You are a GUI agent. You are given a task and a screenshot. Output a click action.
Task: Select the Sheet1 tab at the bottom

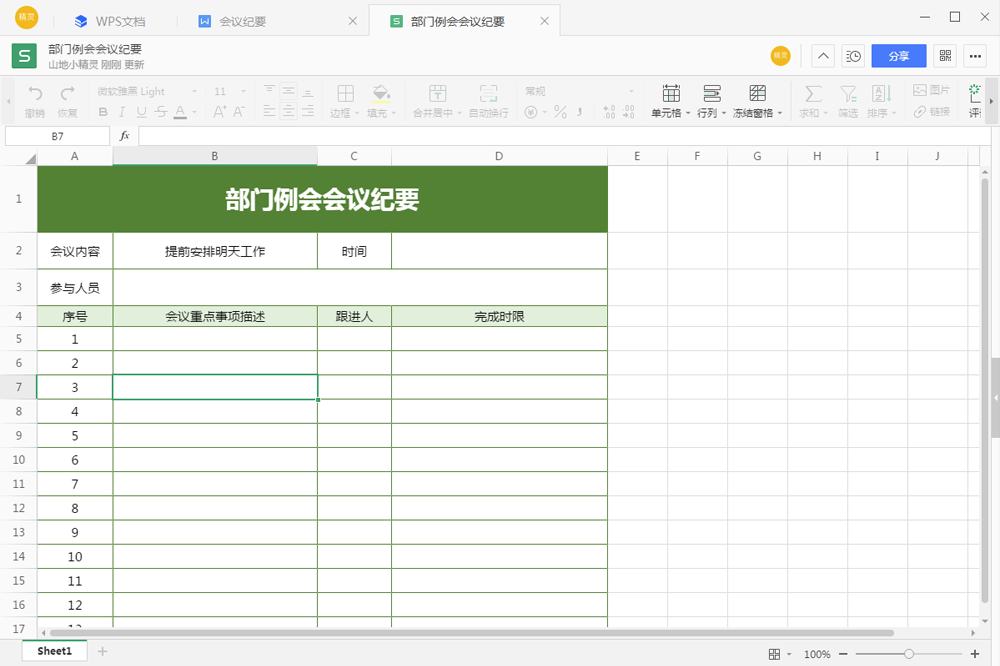53,650
